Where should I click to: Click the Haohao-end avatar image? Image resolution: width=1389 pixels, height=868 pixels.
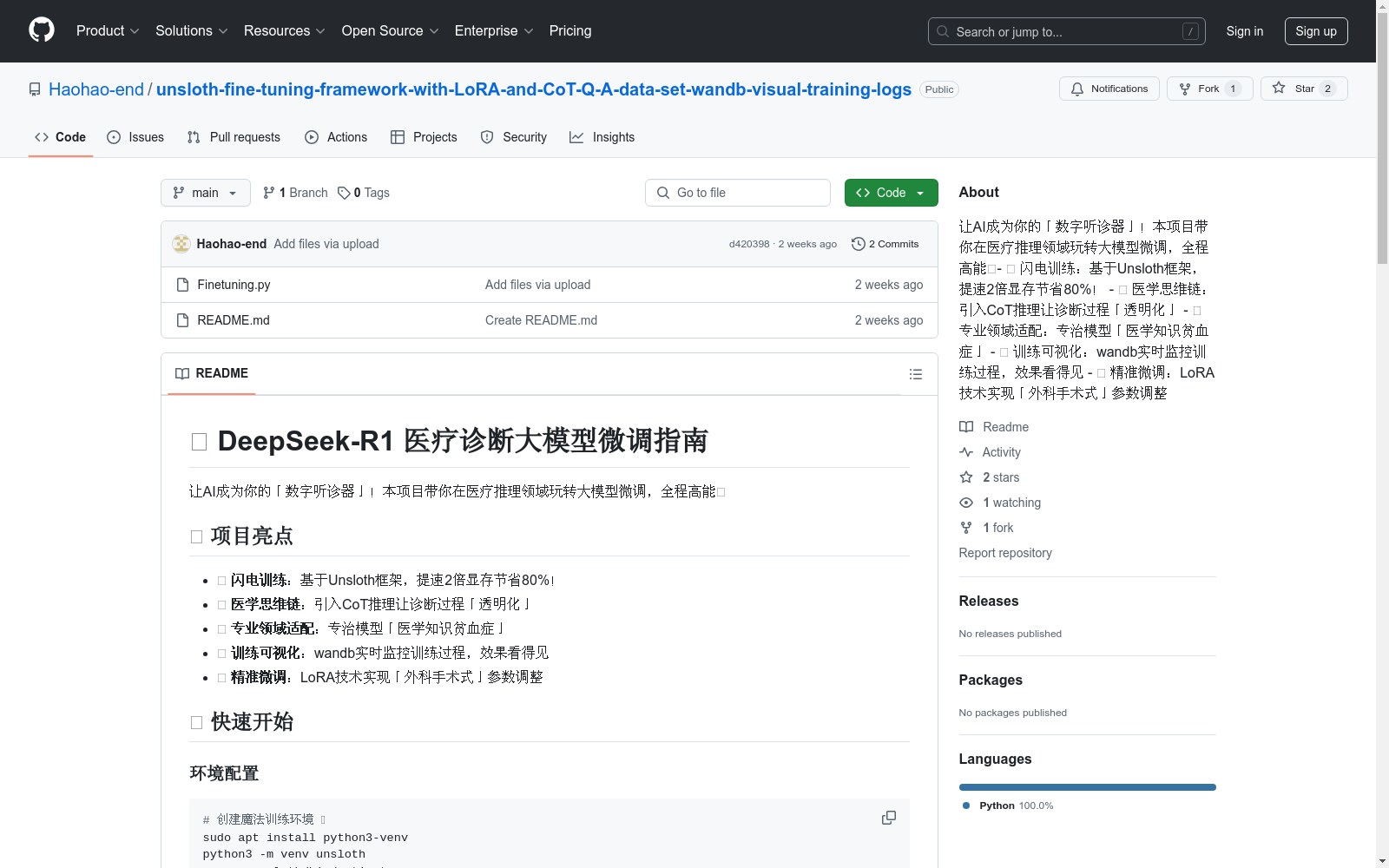[181, 244]
